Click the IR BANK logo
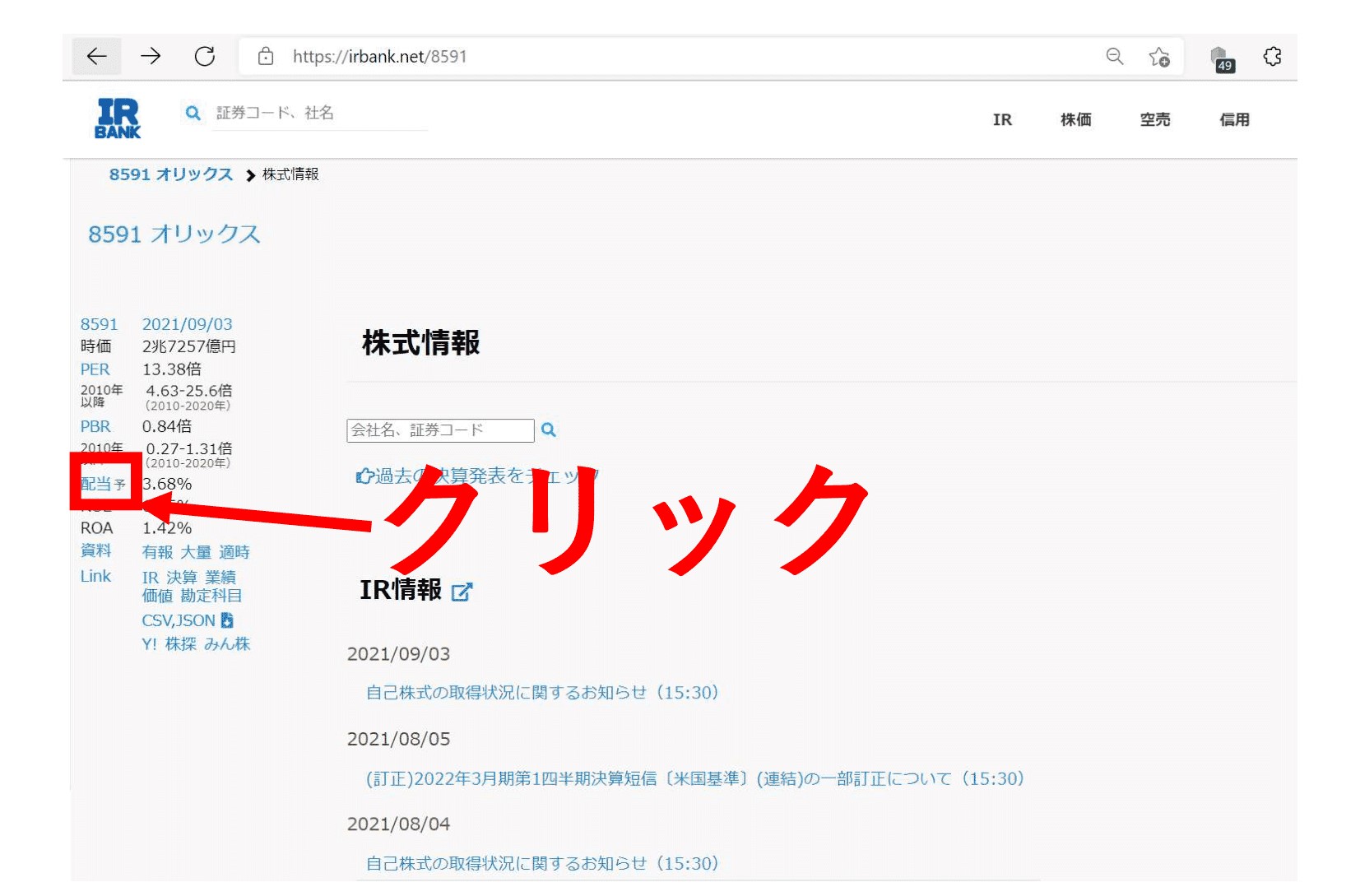1360x896 pixels. point(118,118)
